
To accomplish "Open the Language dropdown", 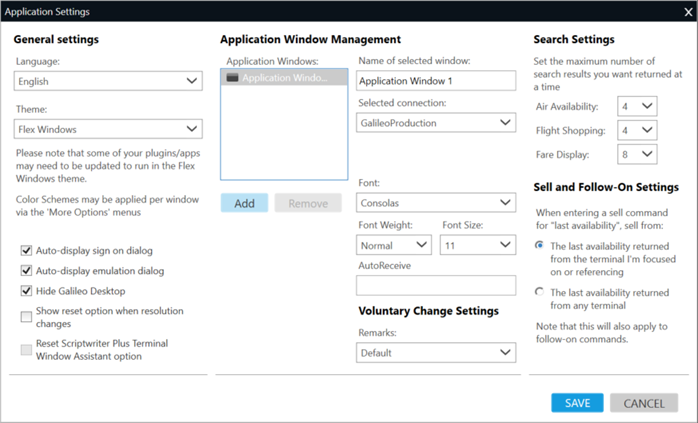I will (109, 81).
